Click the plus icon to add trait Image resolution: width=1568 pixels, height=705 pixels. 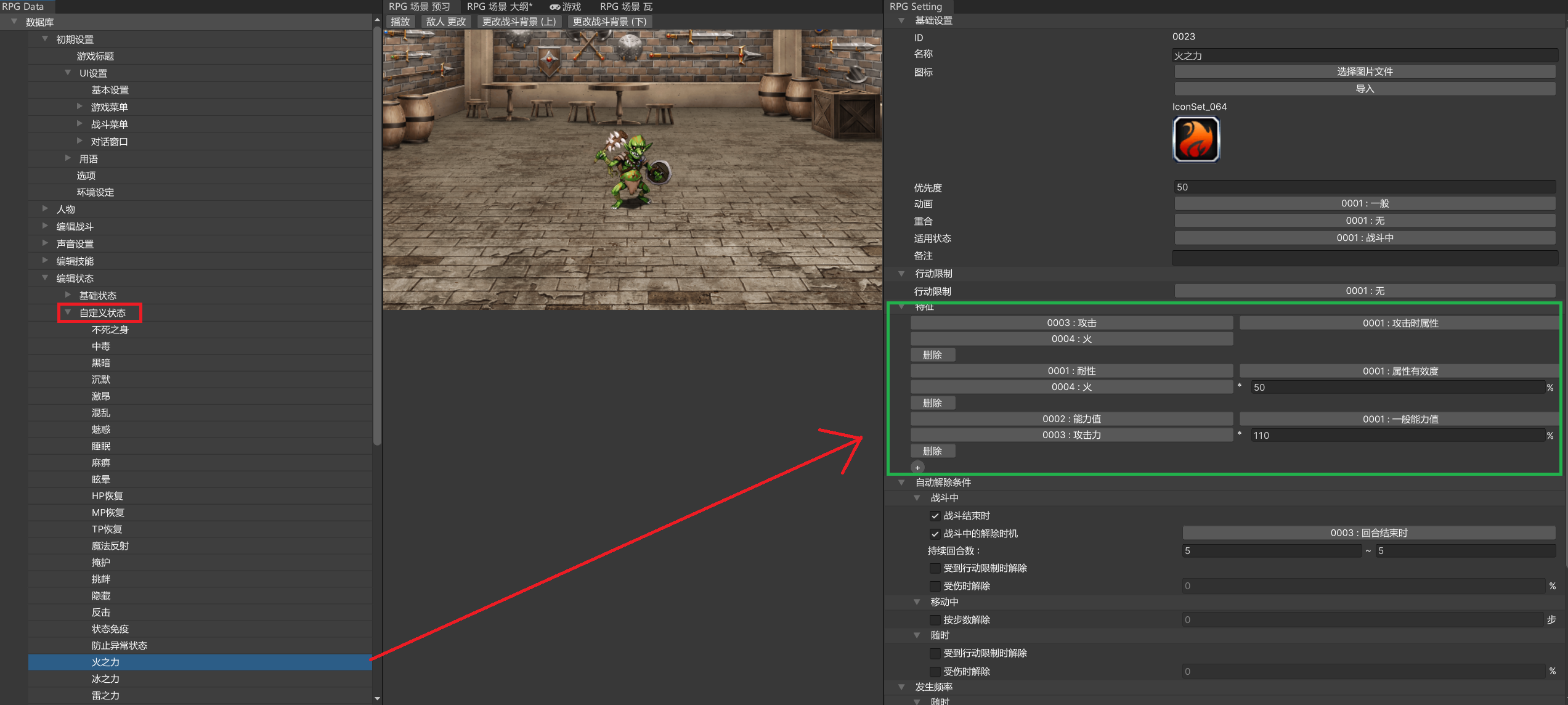(x=917, y=468)
